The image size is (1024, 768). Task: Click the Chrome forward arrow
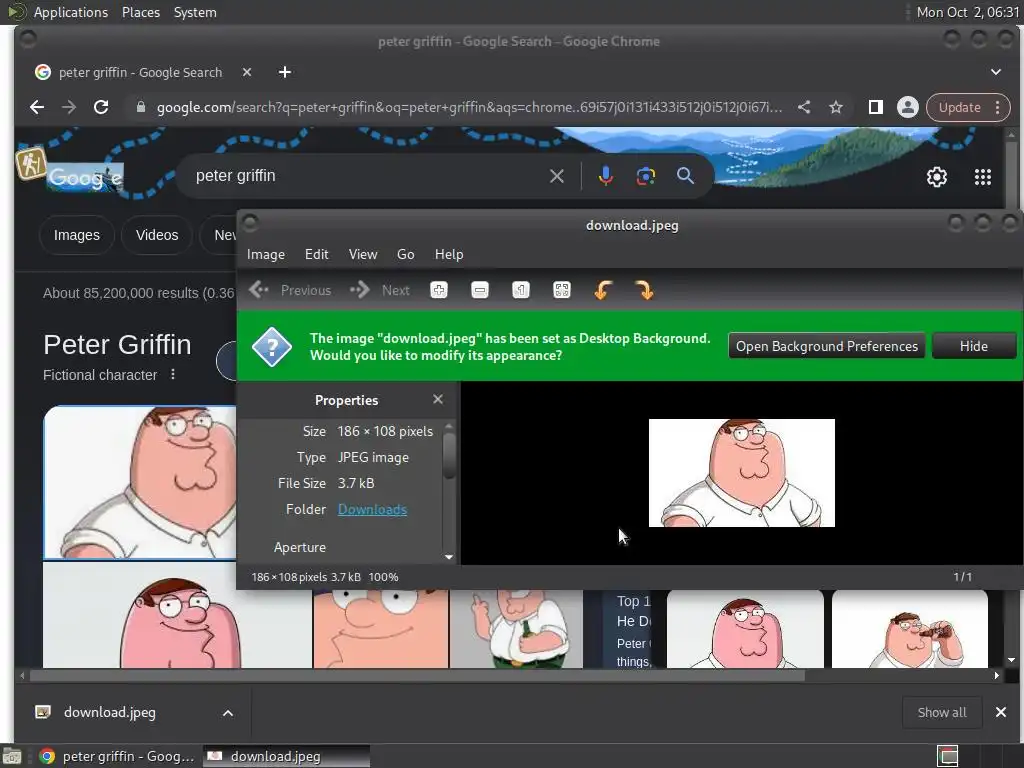69,107
